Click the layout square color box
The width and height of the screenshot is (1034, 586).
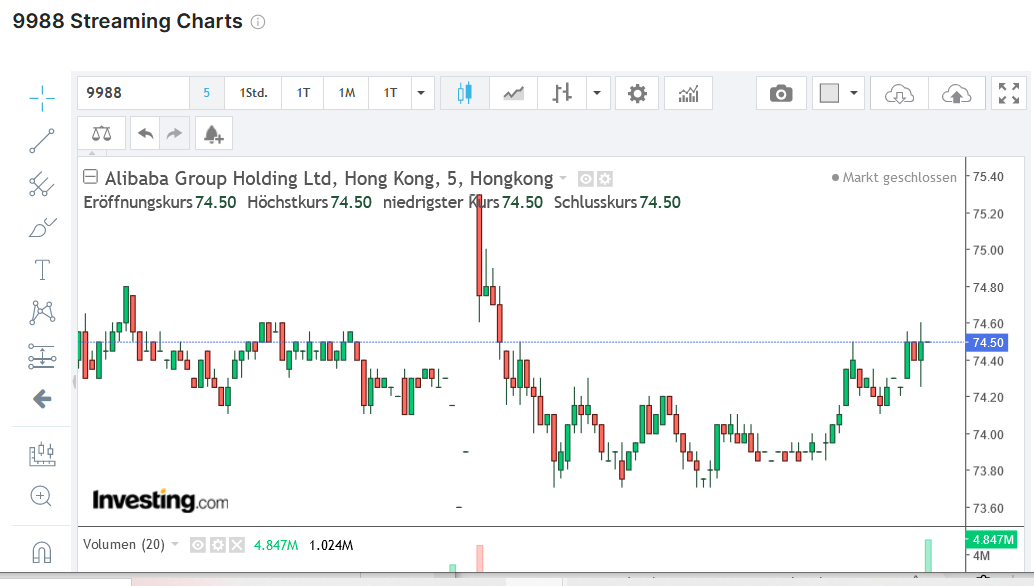tap(829, 93)
